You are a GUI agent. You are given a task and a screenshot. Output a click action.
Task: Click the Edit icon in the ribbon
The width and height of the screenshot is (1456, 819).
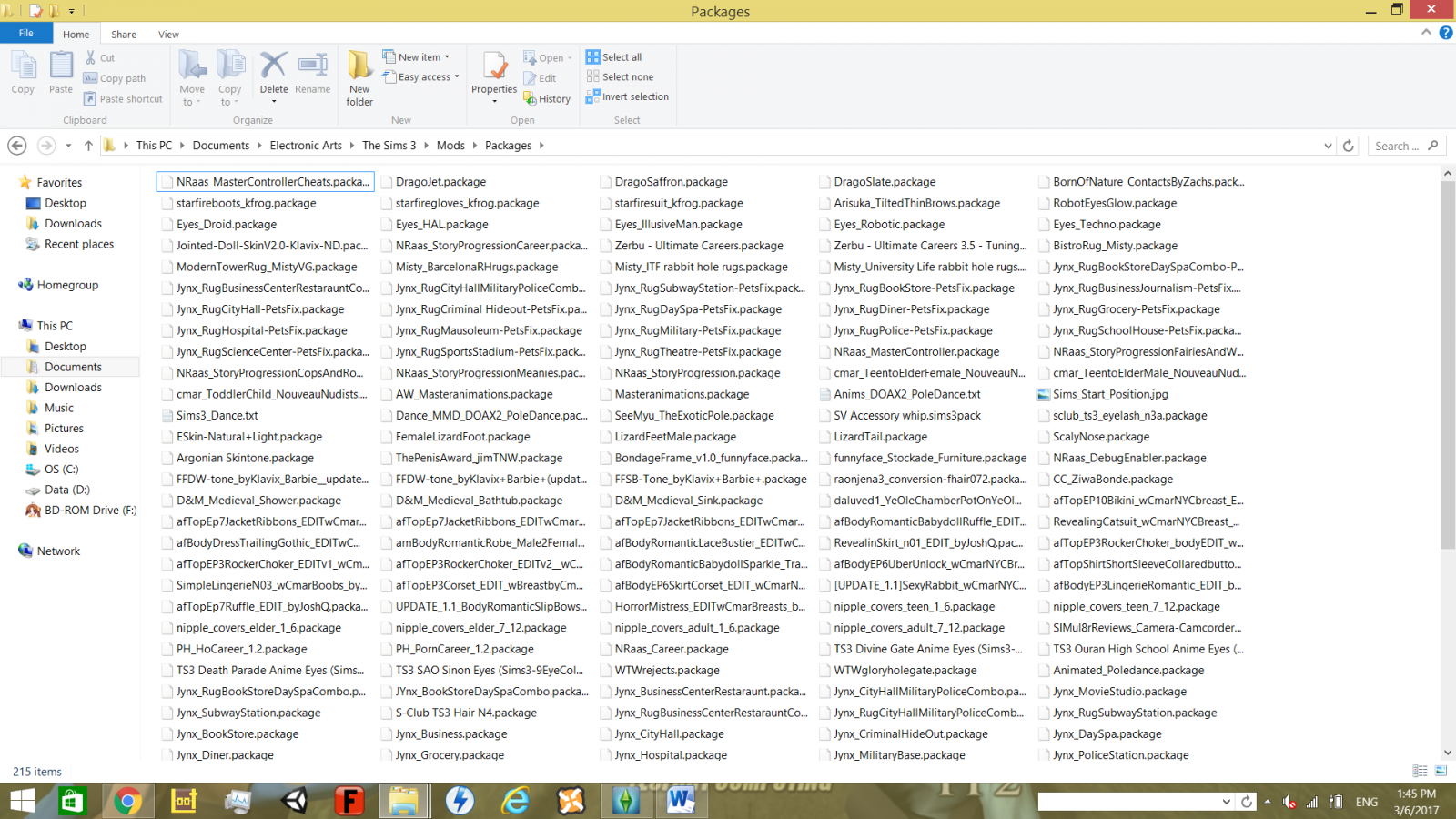(540, 78)
